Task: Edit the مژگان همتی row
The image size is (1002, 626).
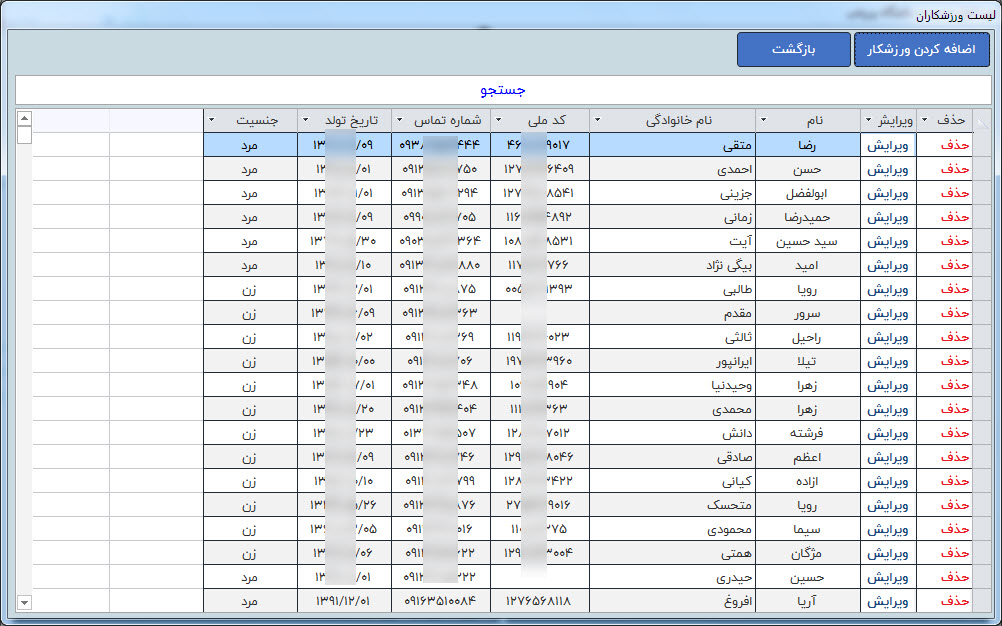Action: point(887,553)
